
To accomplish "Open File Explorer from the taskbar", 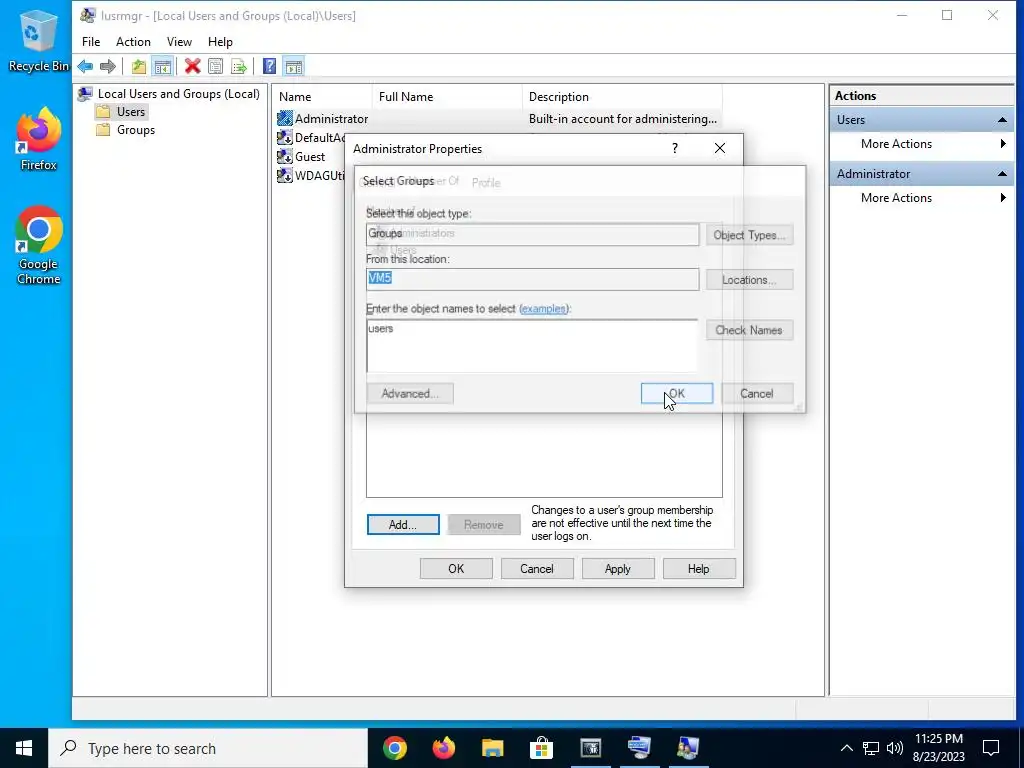I will coord(492,748).
